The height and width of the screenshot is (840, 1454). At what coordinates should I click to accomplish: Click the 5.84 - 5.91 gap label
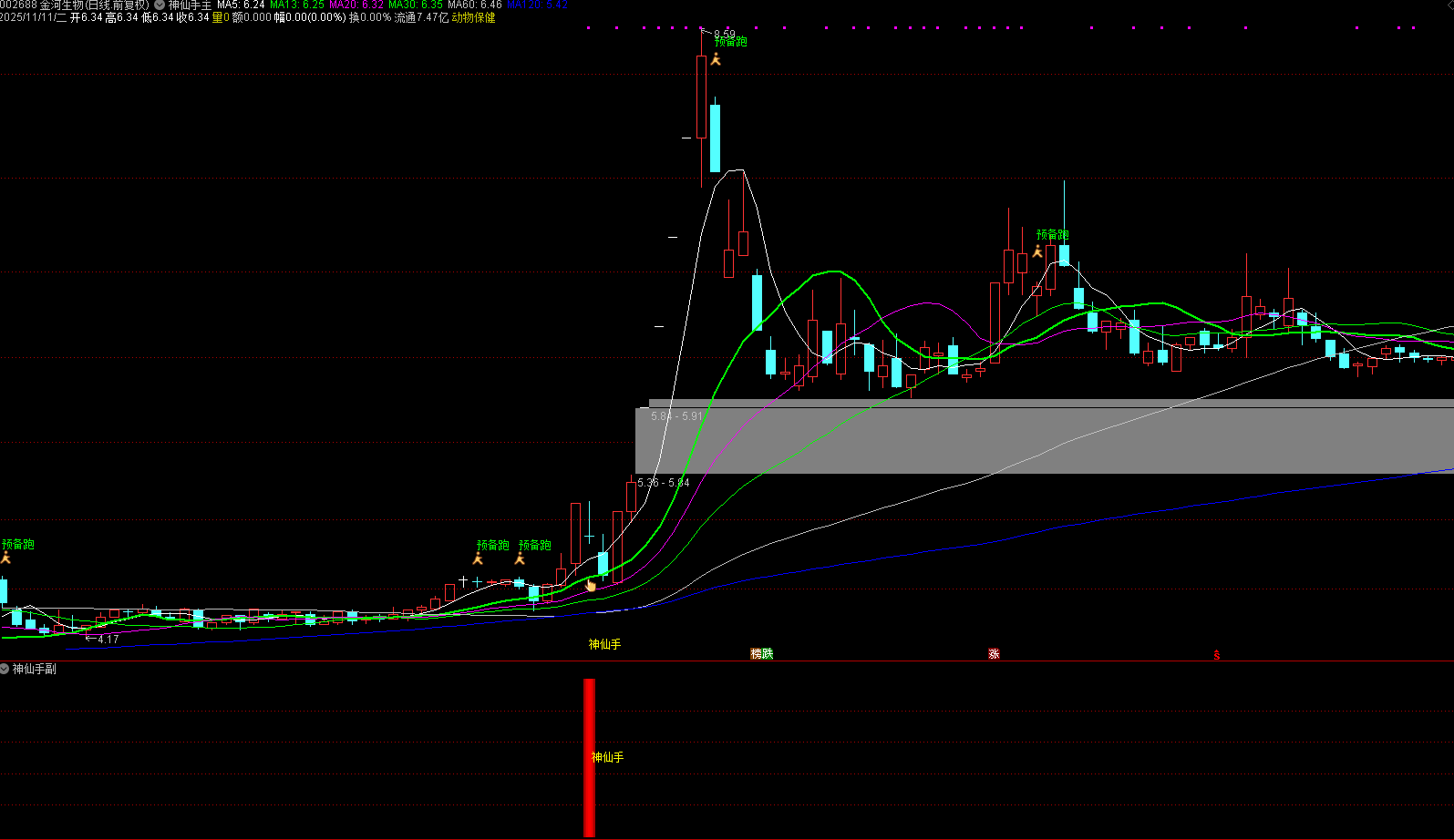[677, 416]
